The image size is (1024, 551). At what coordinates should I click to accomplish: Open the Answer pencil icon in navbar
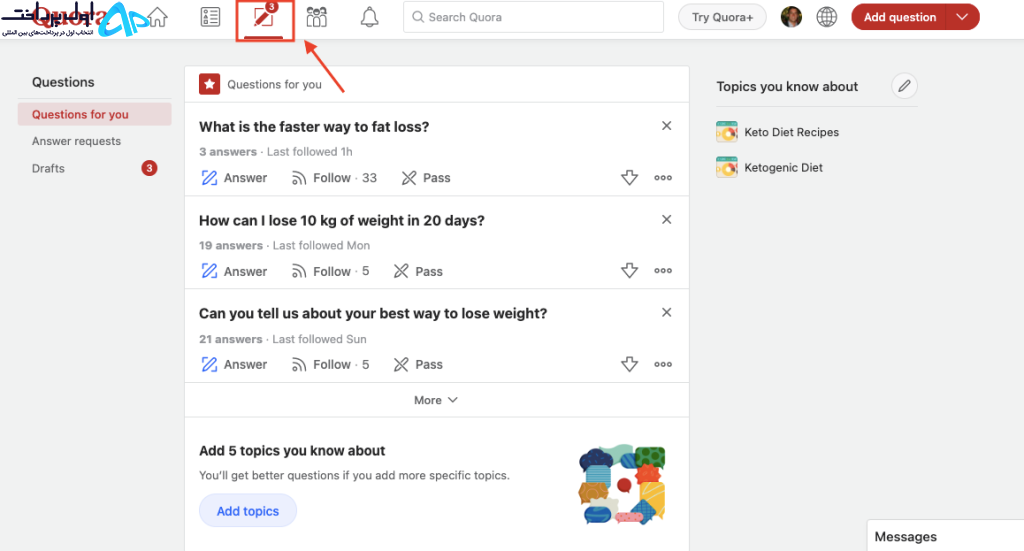pyautogui.click(x=264, y=18)
